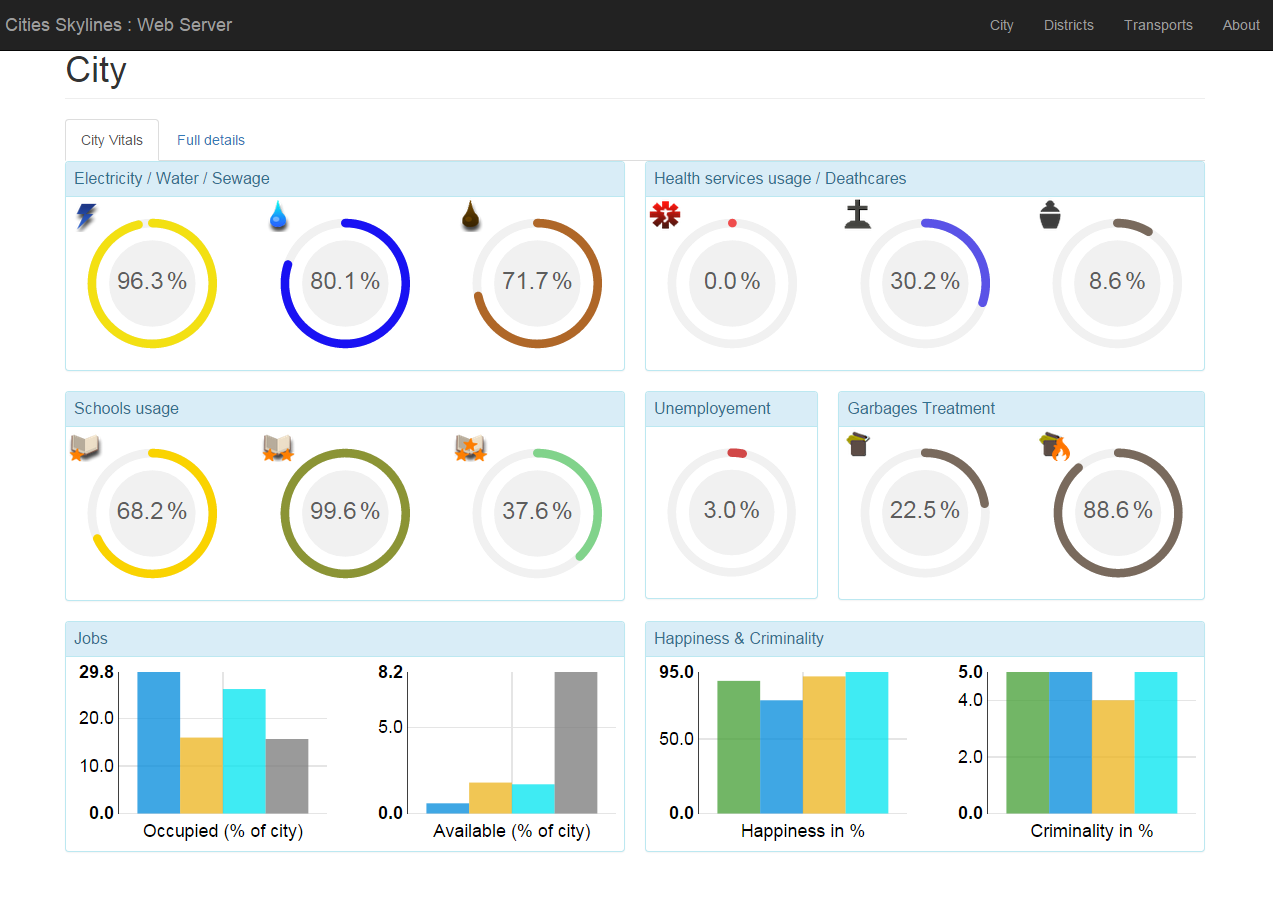Click the flaming garbage incinerator icon

coord(1053,446)
